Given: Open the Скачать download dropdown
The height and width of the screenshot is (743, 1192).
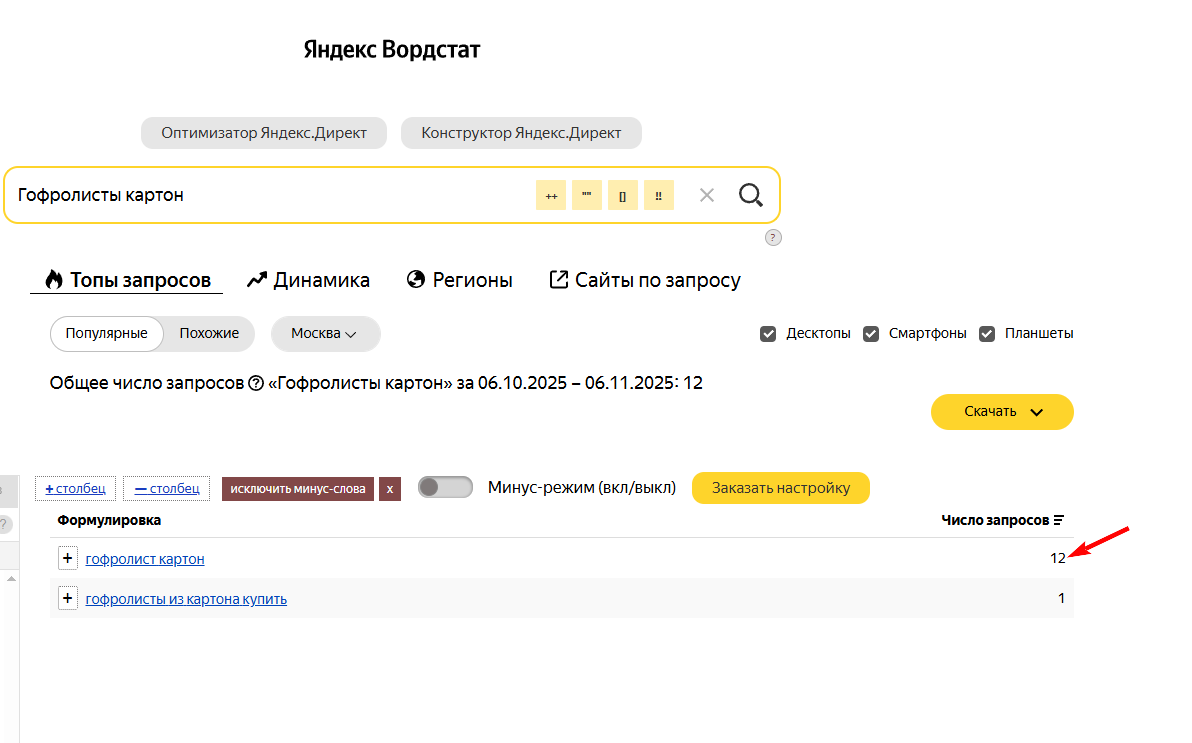Looking at the screenshot, I should (1002, 412).
